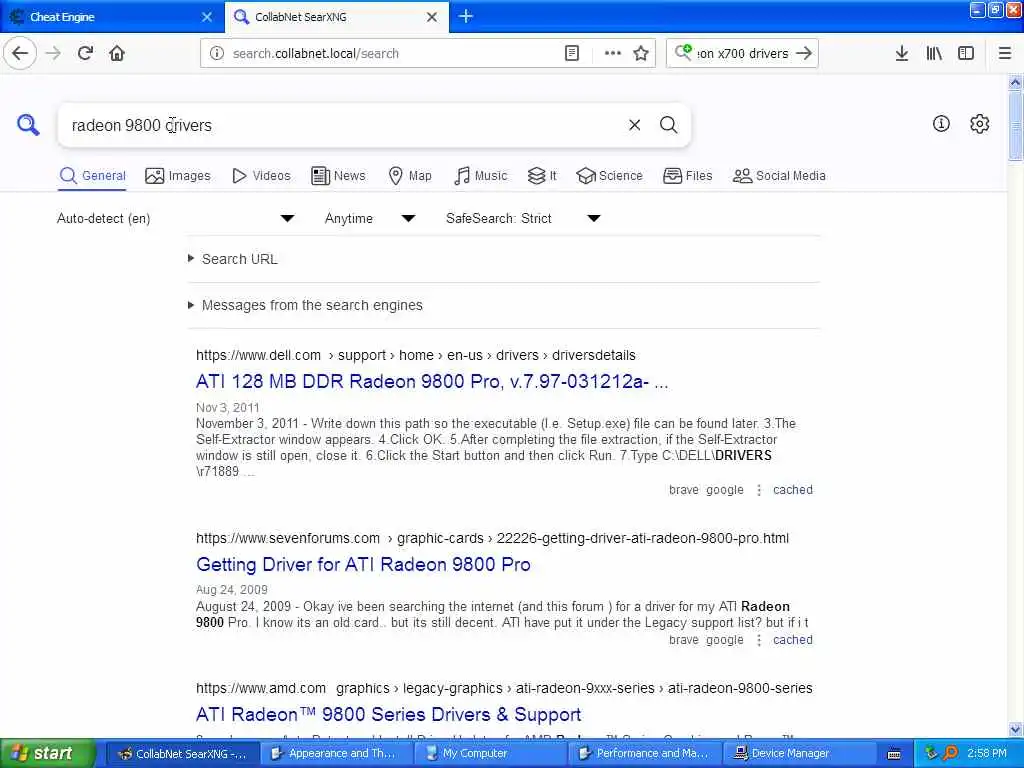This screenshot has height=768, width=1024.
Task: Switch to the Images category
Action: [178, 176]
